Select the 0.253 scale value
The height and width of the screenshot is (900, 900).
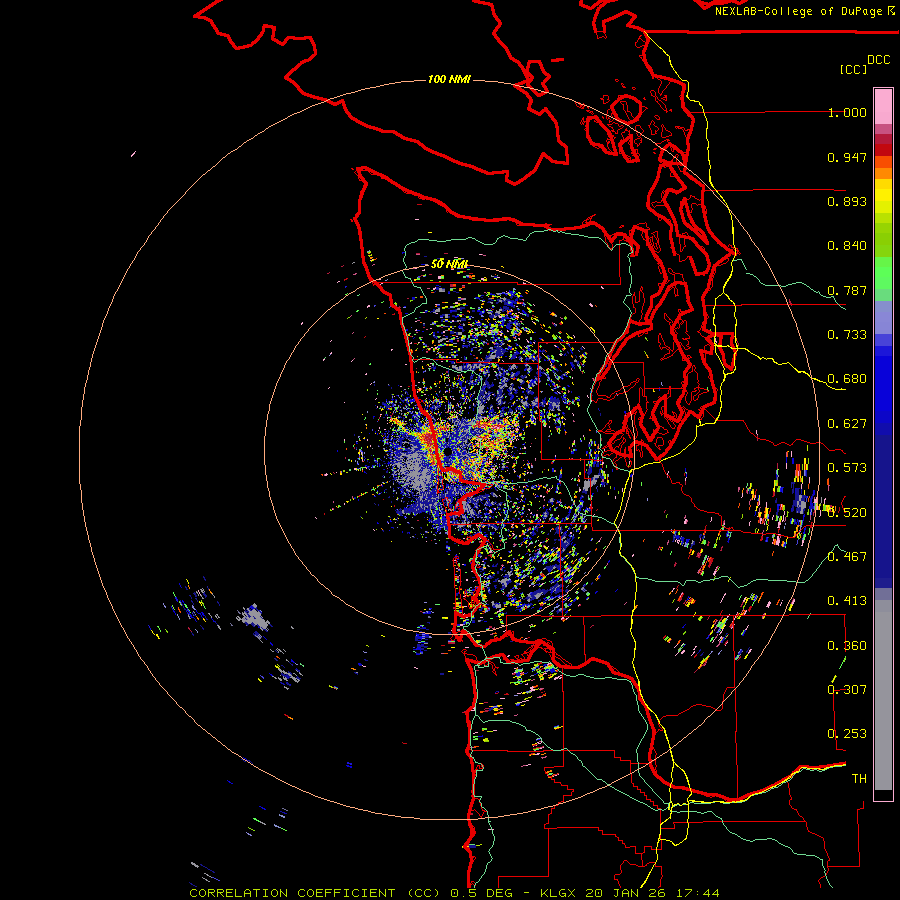tap(847, 734)
